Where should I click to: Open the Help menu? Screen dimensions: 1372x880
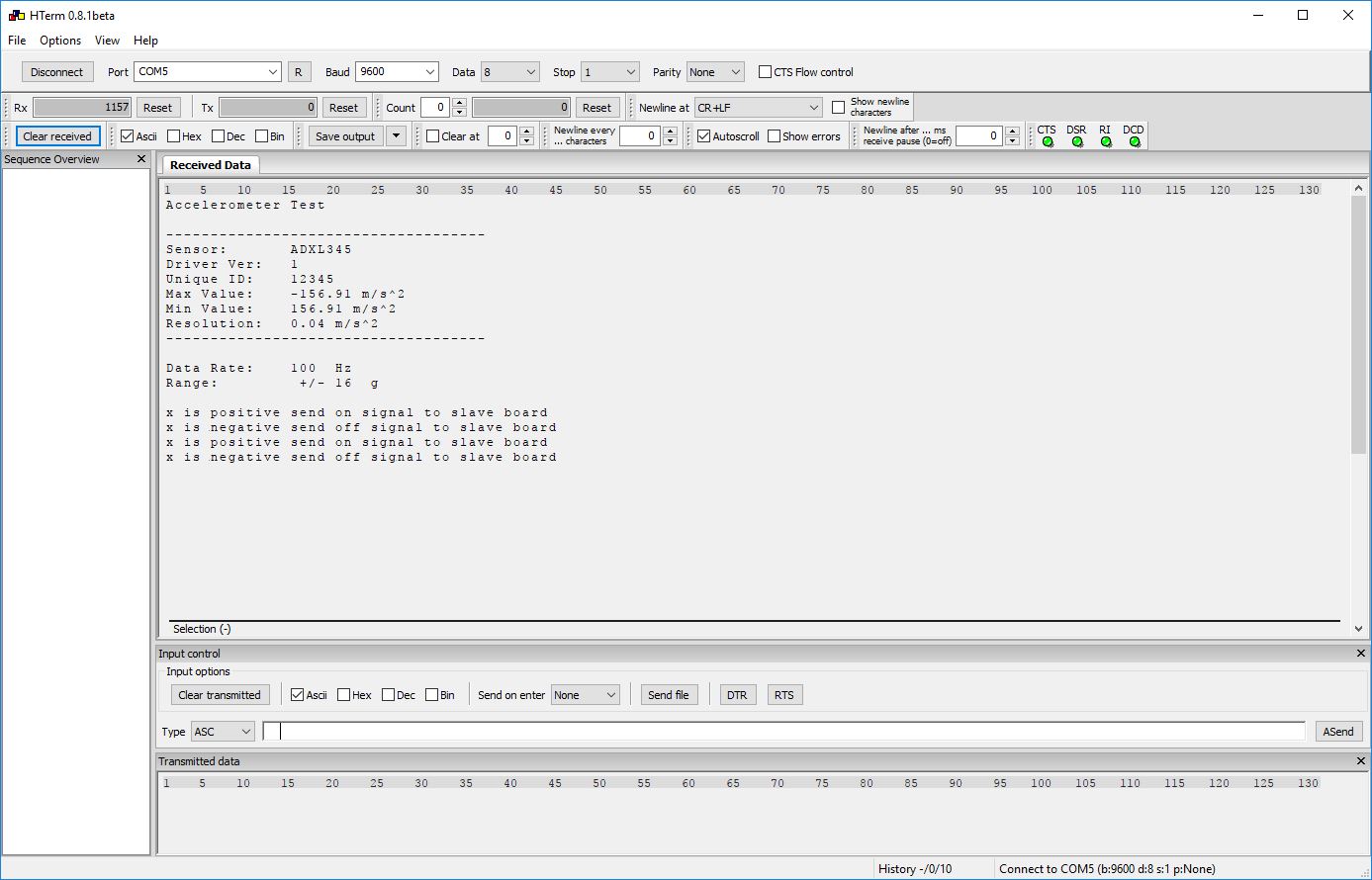pyautogui.click(x=145, y=41)
